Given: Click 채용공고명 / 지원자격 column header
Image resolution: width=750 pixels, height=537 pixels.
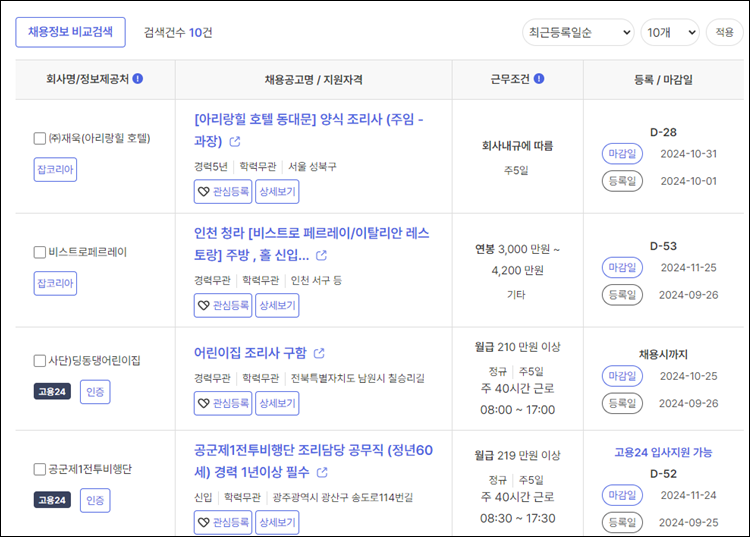Looking at the screenshot, I should pyautogui.click(x=313, y=79).
